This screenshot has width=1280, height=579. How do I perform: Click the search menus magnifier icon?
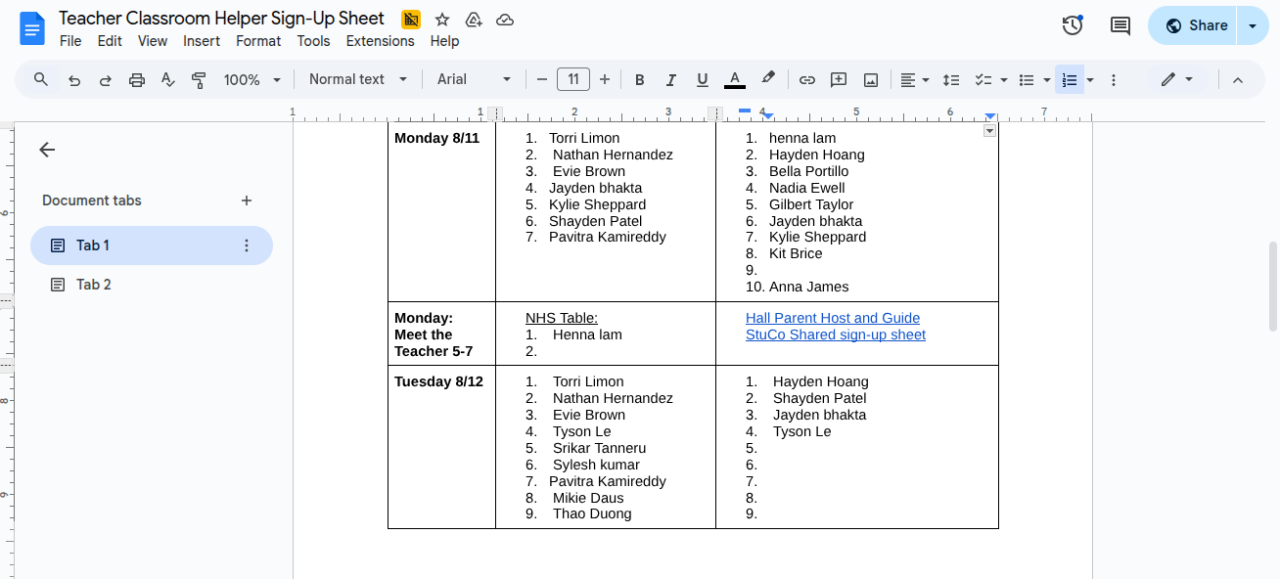pyautogui.click(x=41, y=79)
